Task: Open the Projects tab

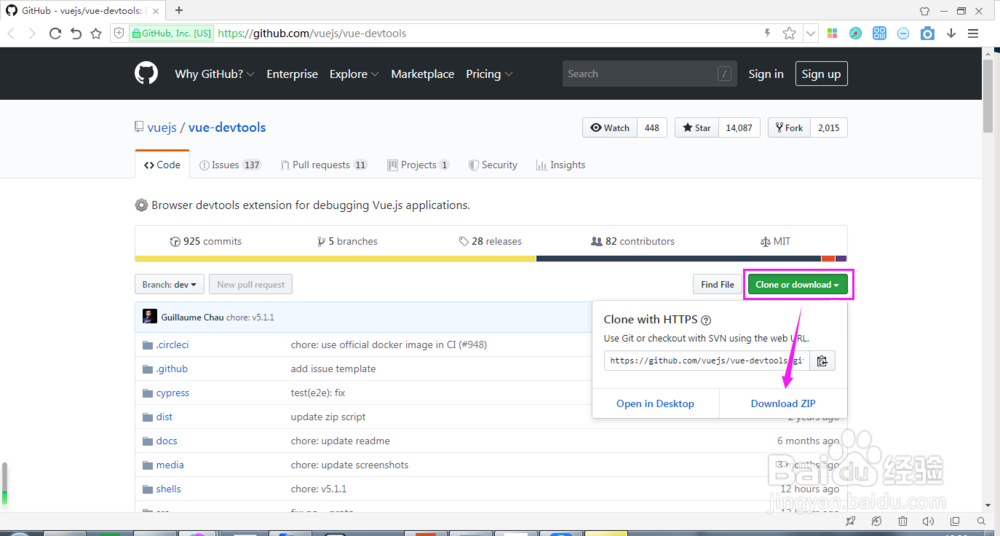Action: tap(418, 165)
